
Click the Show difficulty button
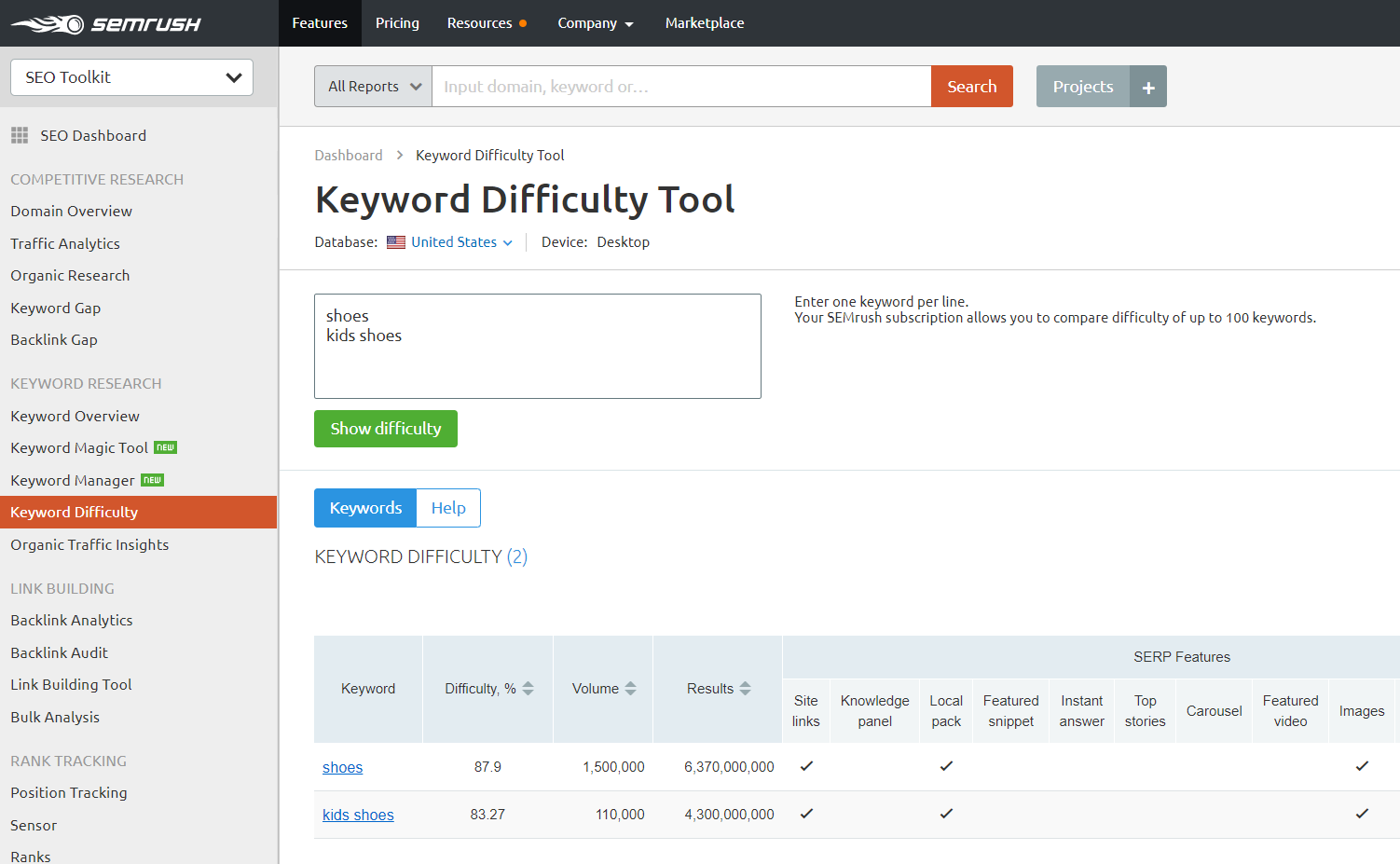coord(385,429)
